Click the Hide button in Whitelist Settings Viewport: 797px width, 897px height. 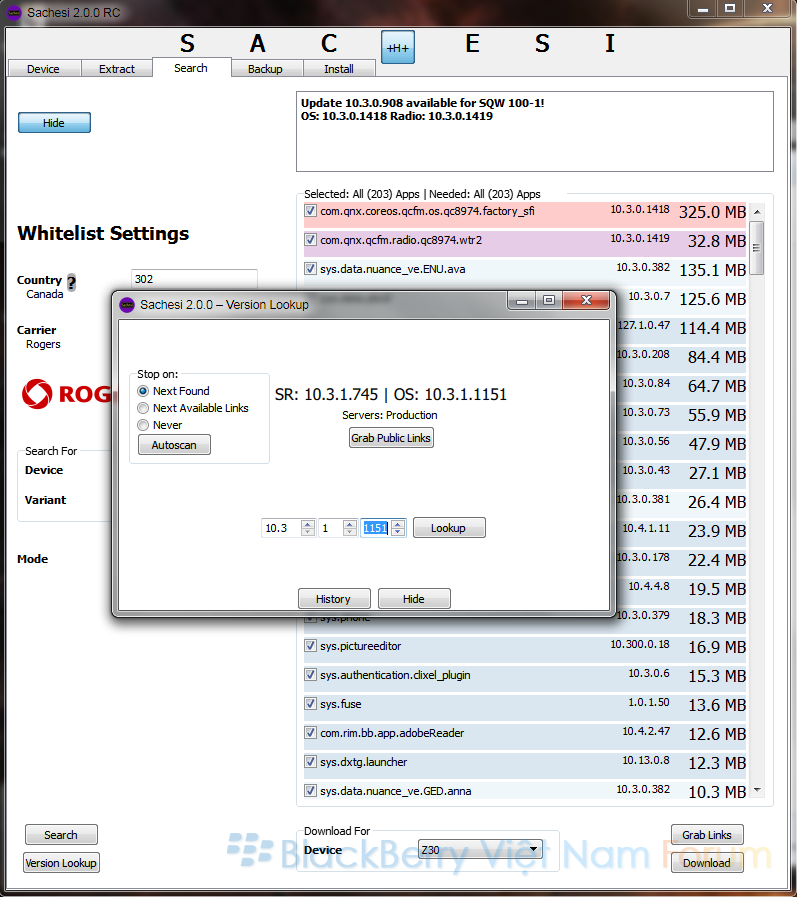[54, 122]
